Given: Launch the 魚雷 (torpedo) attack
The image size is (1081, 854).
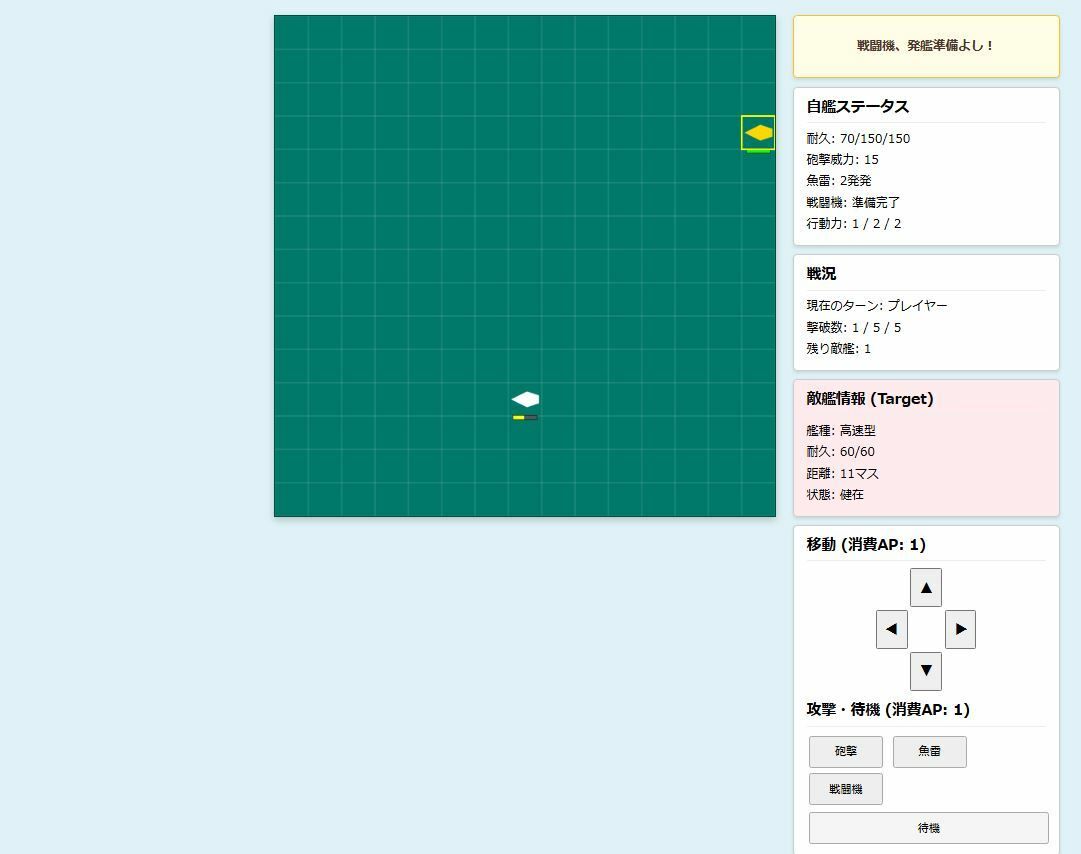Looking at the screenshot, I should click(x=929, y=751).
